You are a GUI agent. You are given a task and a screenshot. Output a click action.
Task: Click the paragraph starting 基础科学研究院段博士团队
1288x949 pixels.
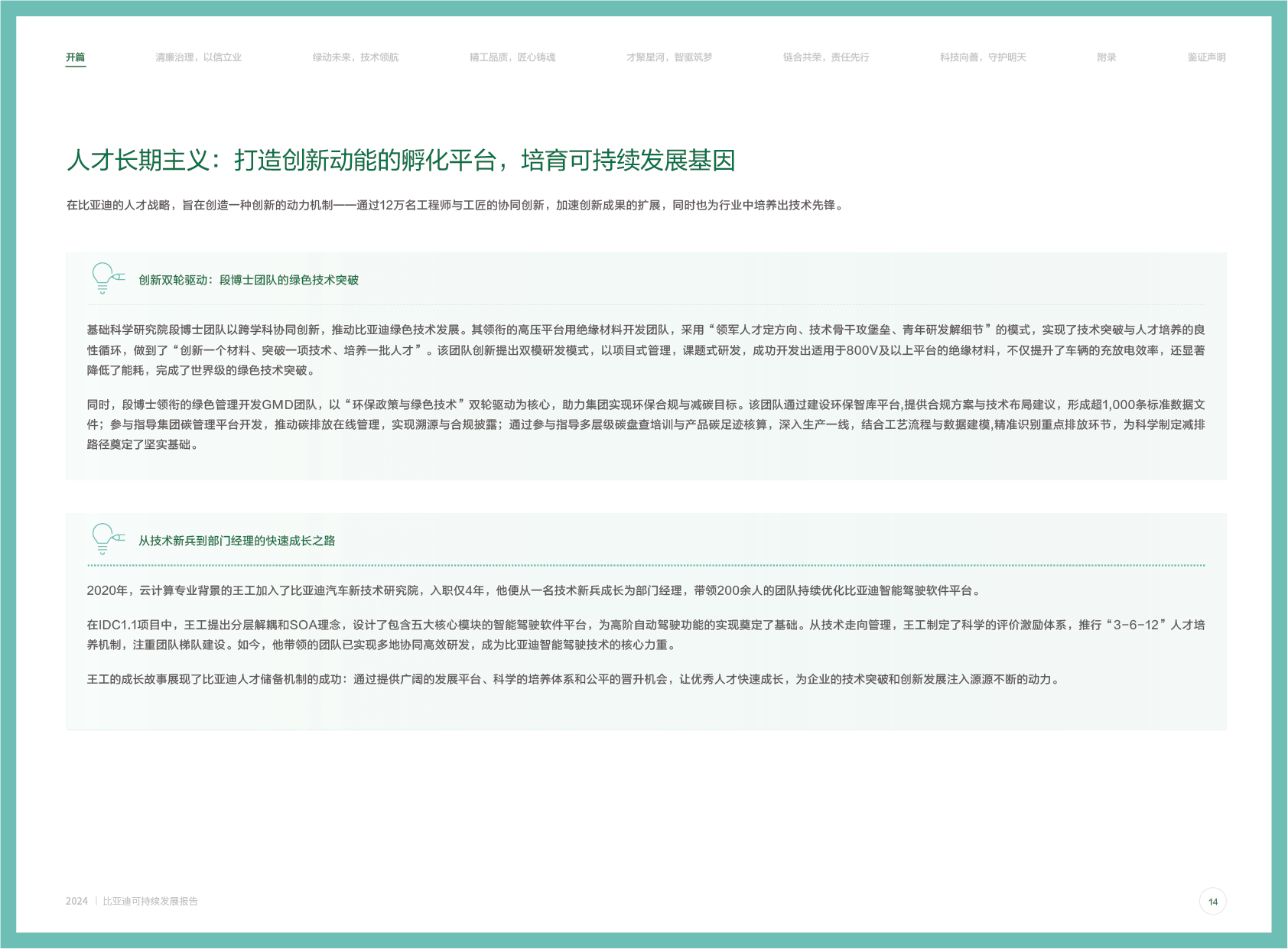pyautogui.click(x=645, y=349)
